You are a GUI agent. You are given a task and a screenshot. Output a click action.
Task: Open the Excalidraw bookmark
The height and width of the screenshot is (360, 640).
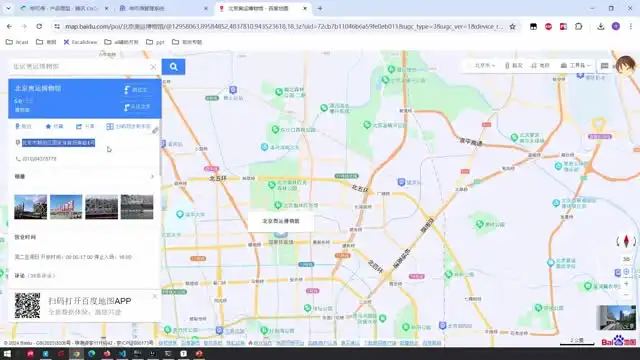(80, 42)
